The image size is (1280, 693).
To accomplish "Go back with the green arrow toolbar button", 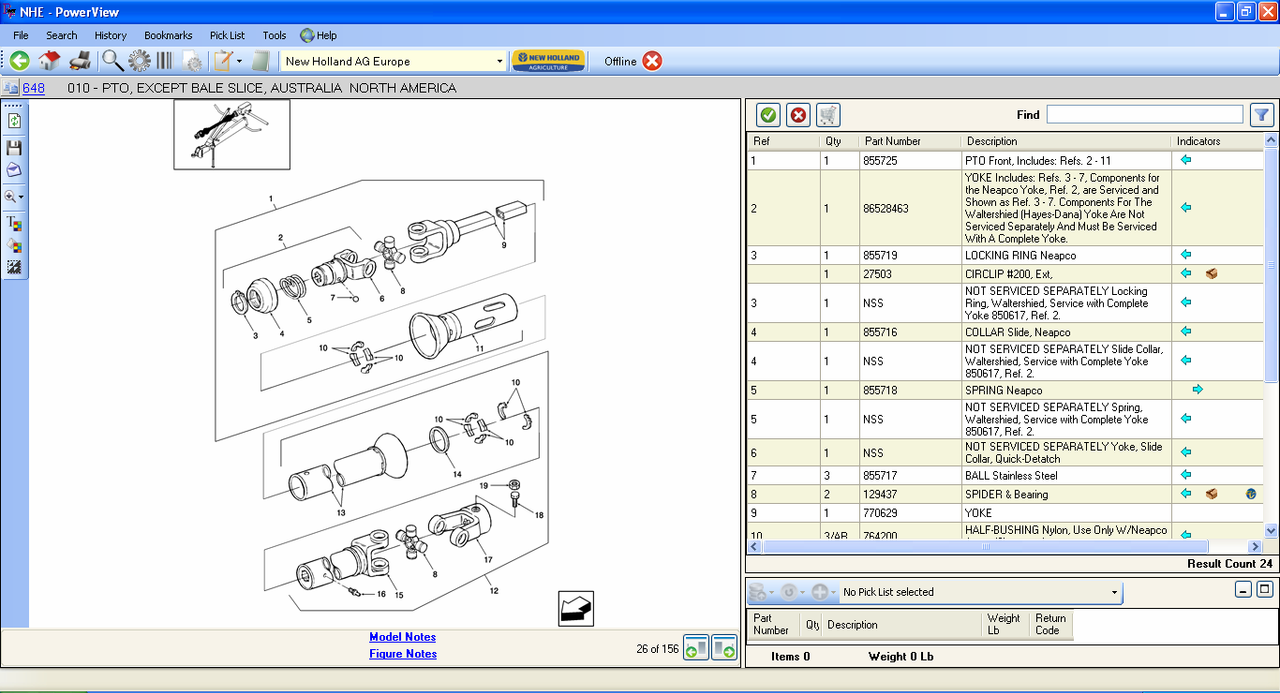I will click(19, 61).
